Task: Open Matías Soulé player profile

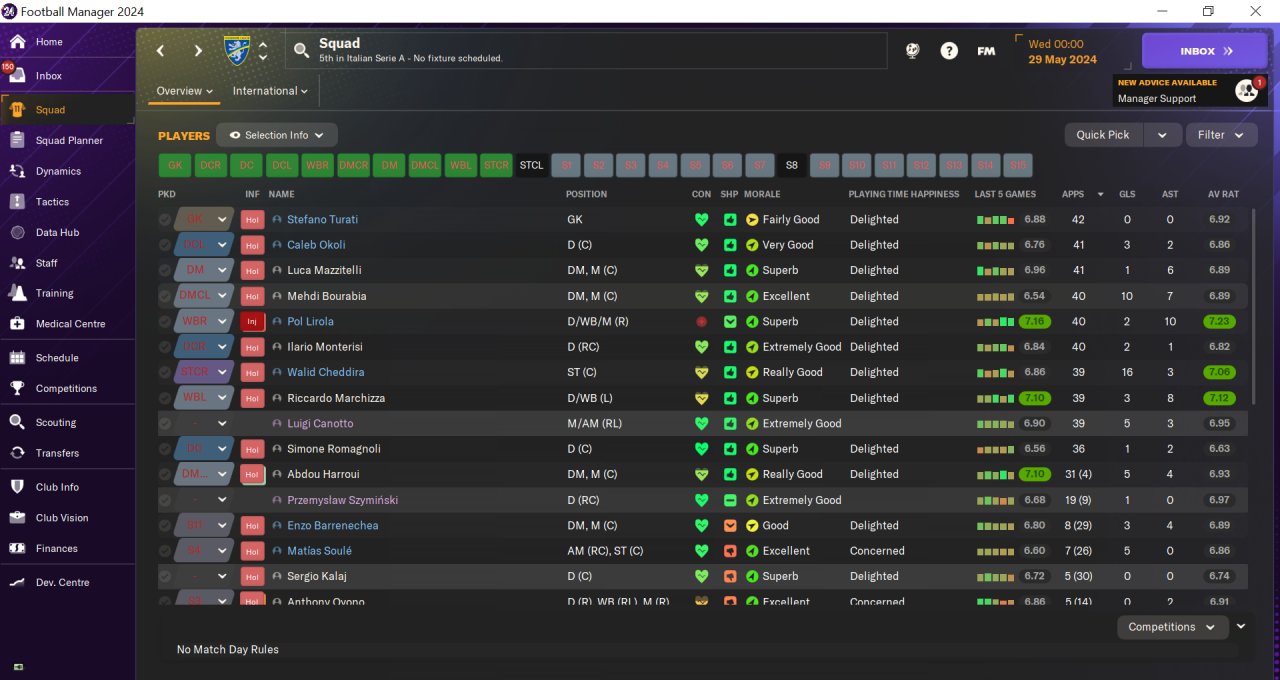Action: 319,551
